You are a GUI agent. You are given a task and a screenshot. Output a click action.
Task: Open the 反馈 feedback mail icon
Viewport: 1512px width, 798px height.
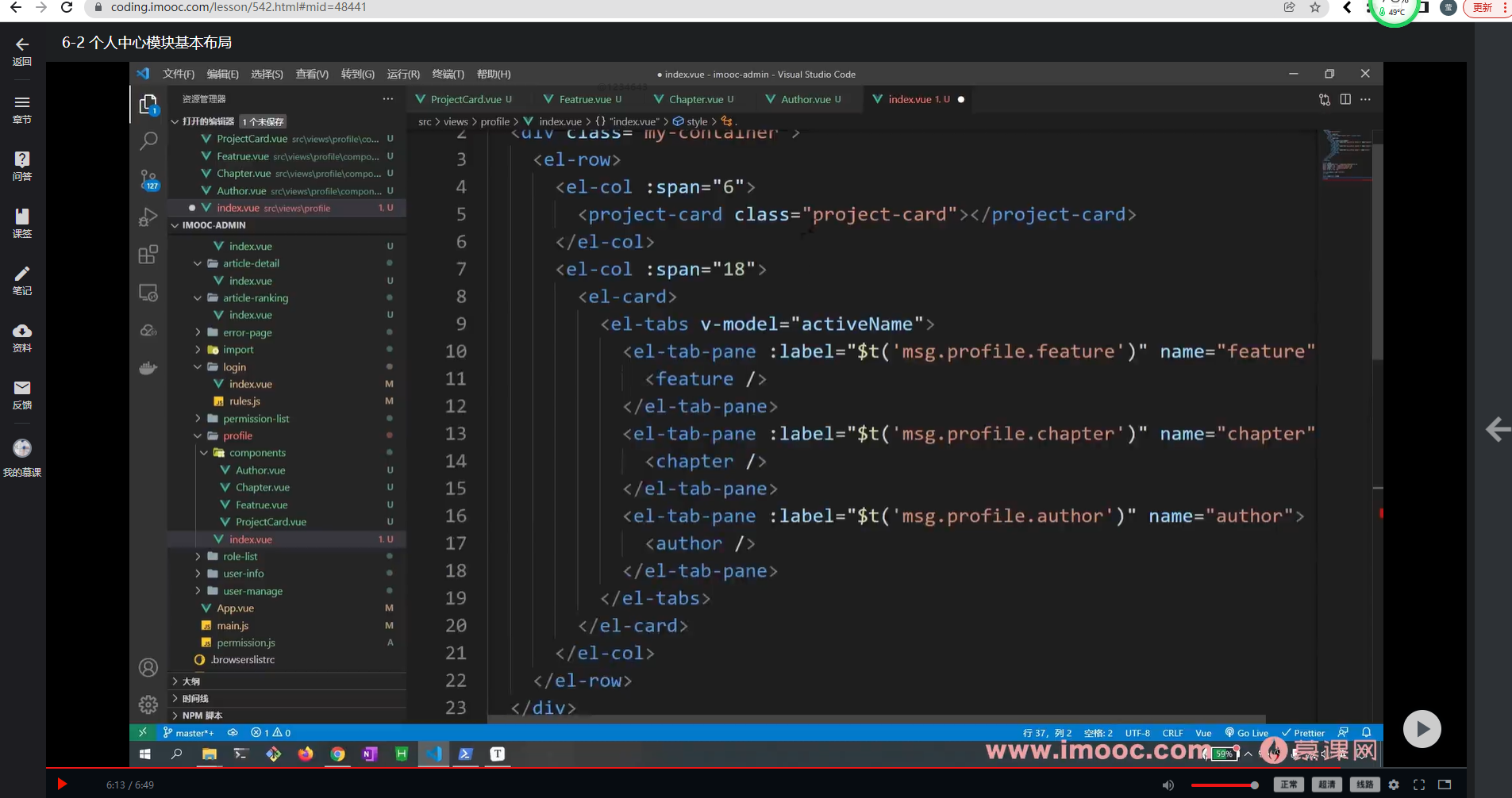click(22, 395)
